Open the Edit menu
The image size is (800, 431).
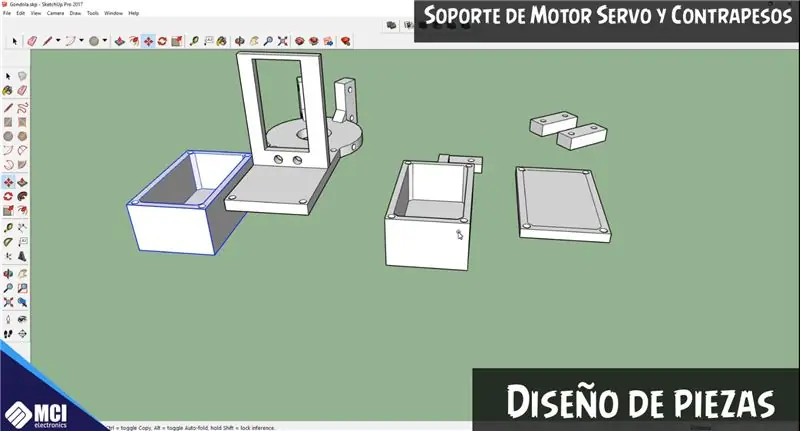[x=20, y=13]
